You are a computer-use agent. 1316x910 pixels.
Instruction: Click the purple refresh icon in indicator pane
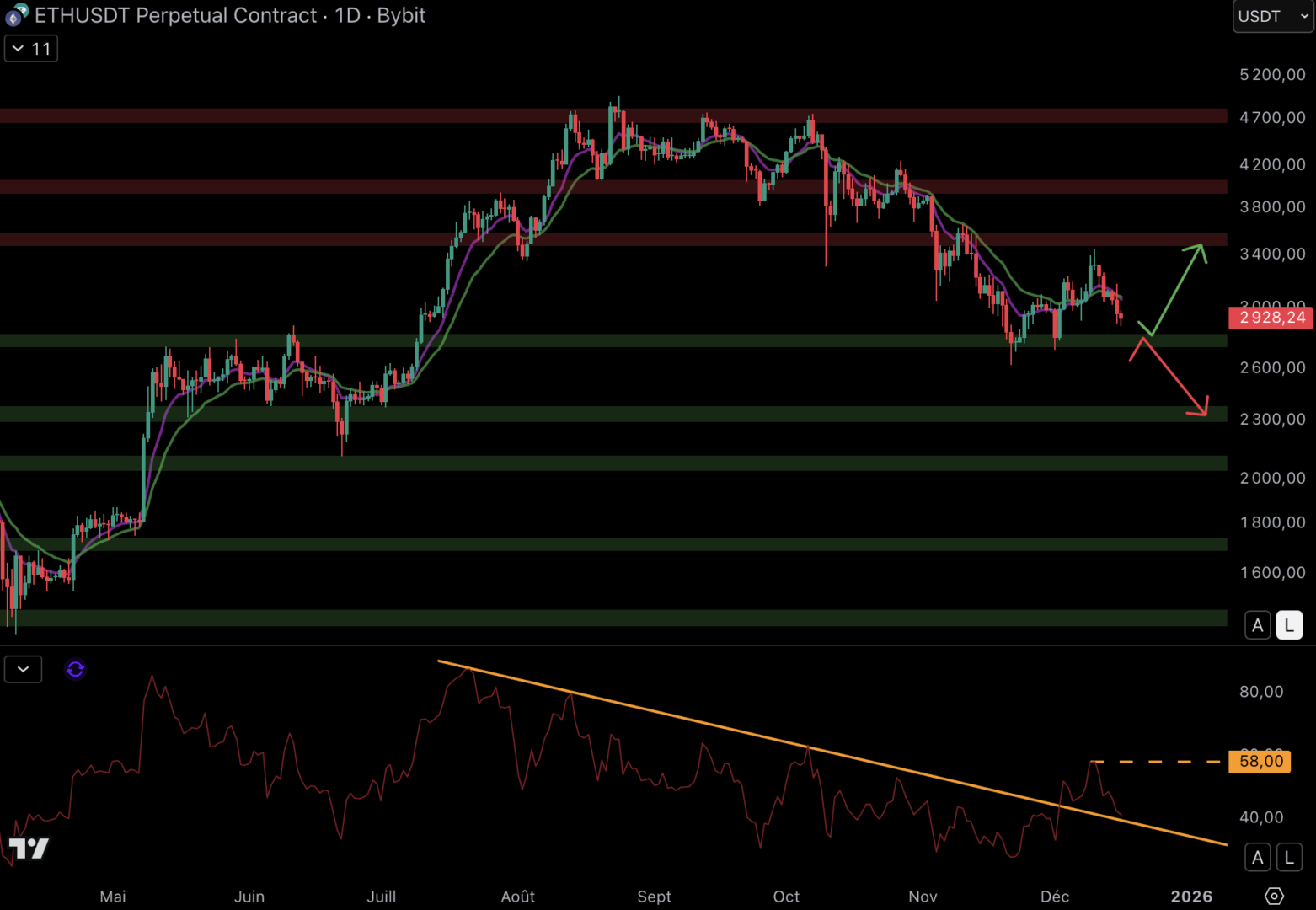tap(75, 669)
